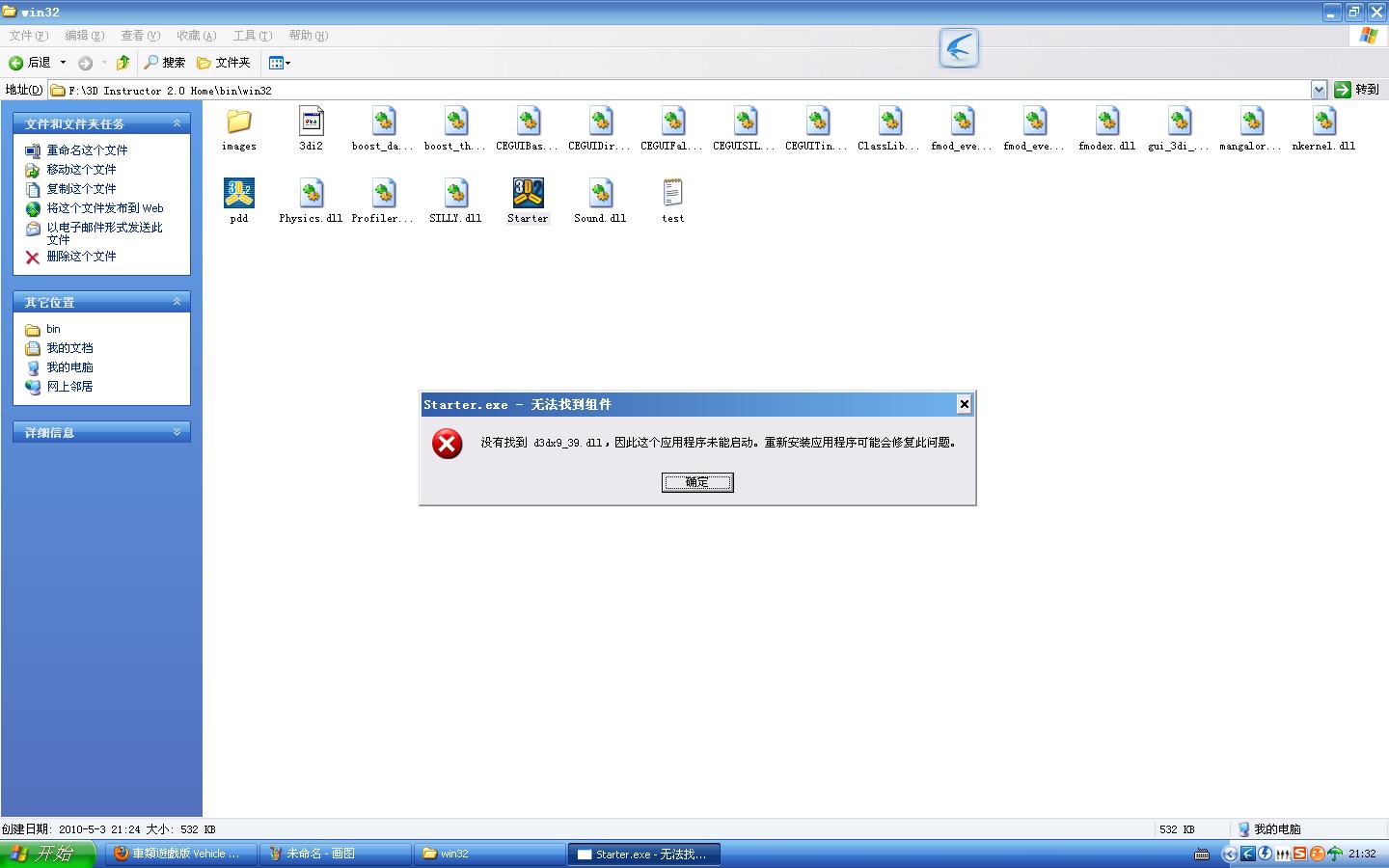Select the CEGUIFal DLL file icon
The width and height of the screenshot is (1389, 868).
click(x=672, y=122)
